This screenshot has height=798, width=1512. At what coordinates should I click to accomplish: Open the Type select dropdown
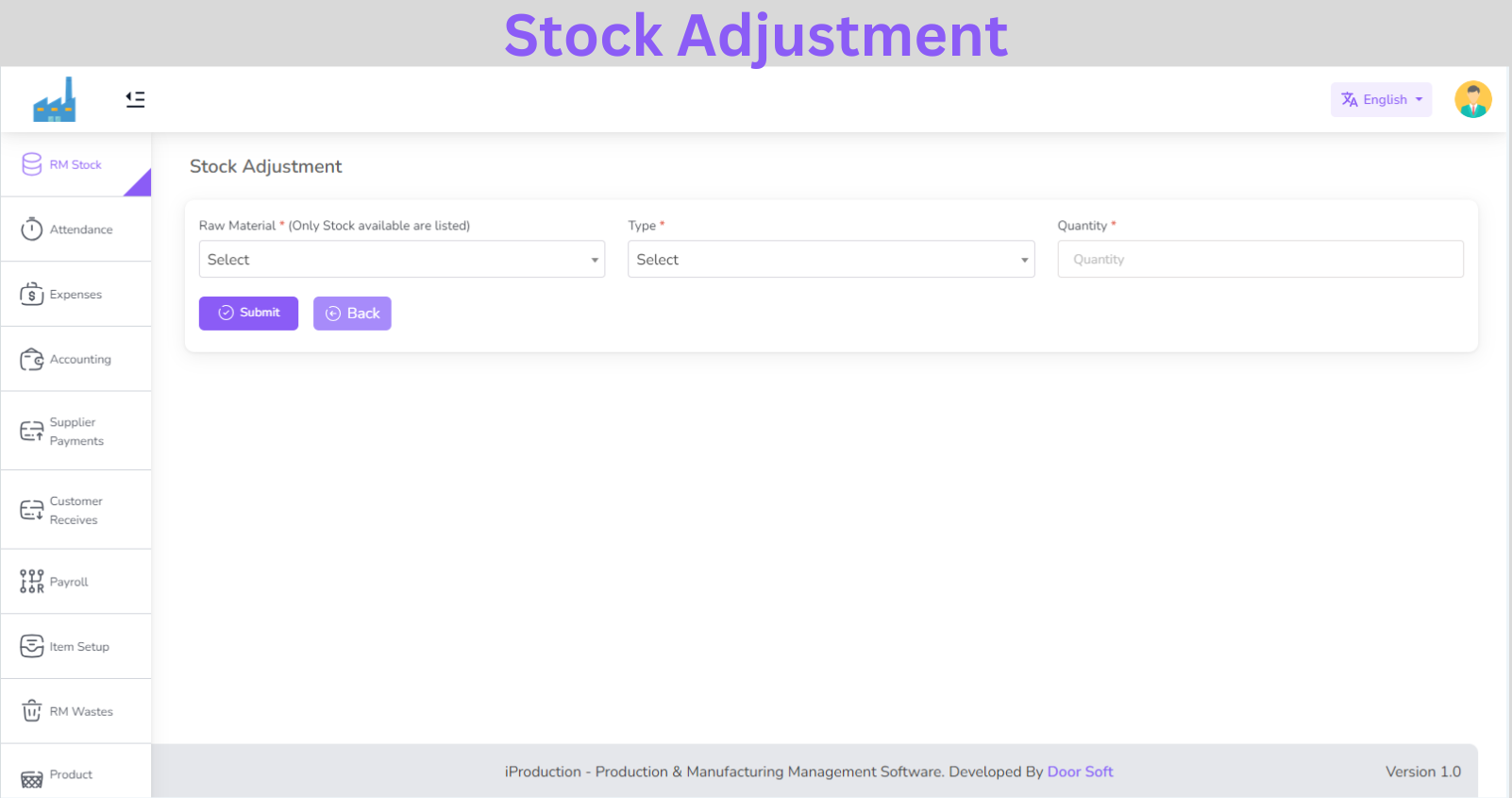click(831, 259)
